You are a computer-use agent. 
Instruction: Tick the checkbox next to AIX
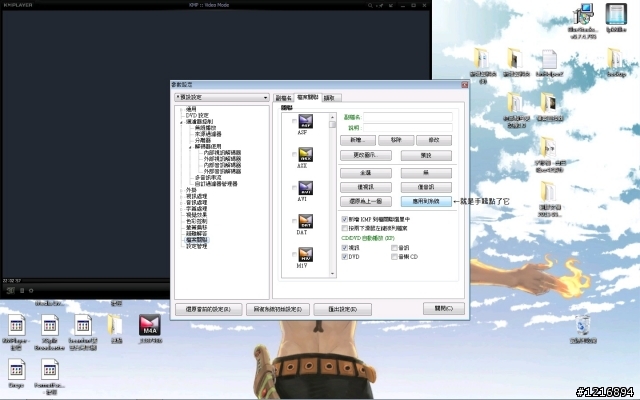(294, 155)
